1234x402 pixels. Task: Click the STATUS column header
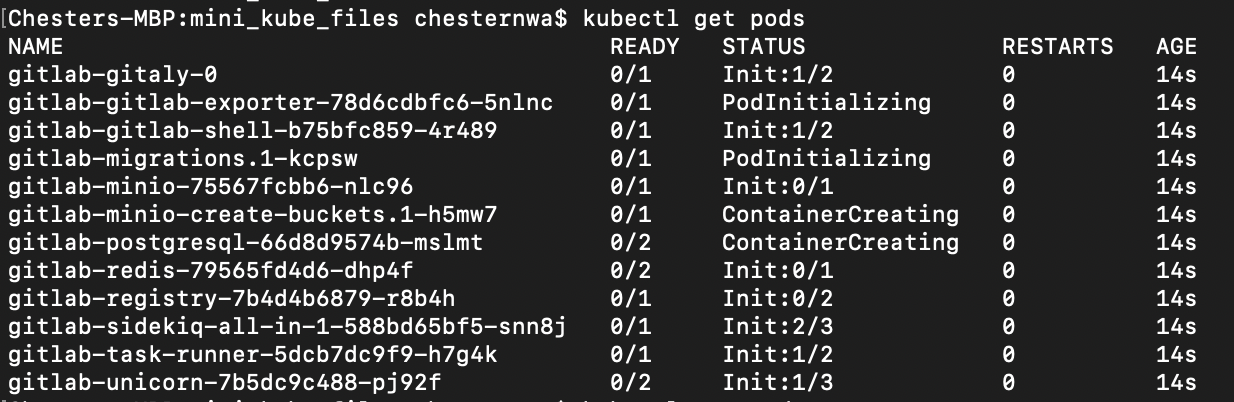point(764,47)
